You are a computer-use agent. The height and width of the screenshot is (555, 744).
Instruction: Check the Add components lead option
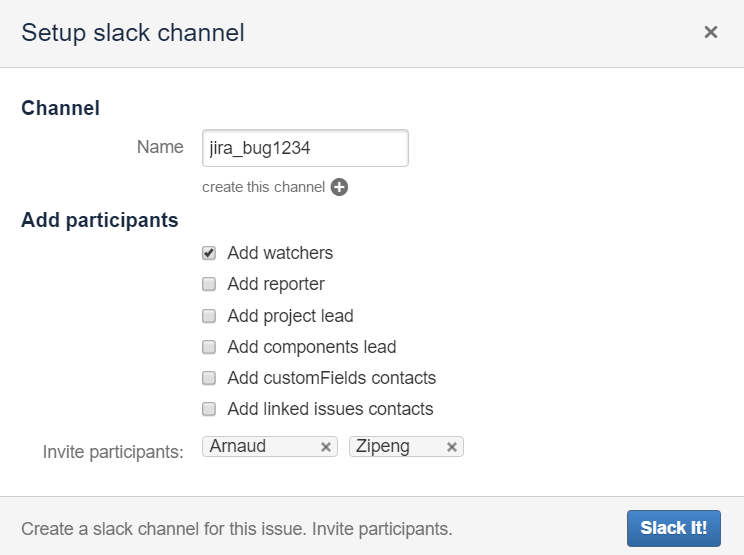209,347
